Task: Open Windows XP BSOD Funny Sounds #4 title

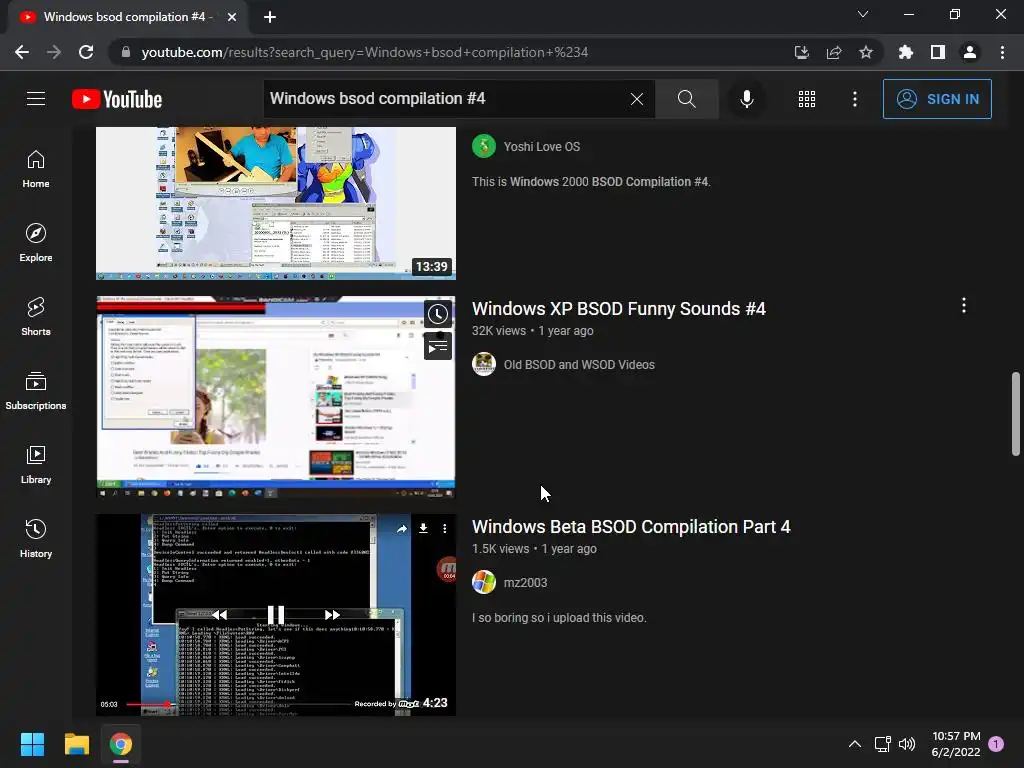Action: tap(618, 308)
